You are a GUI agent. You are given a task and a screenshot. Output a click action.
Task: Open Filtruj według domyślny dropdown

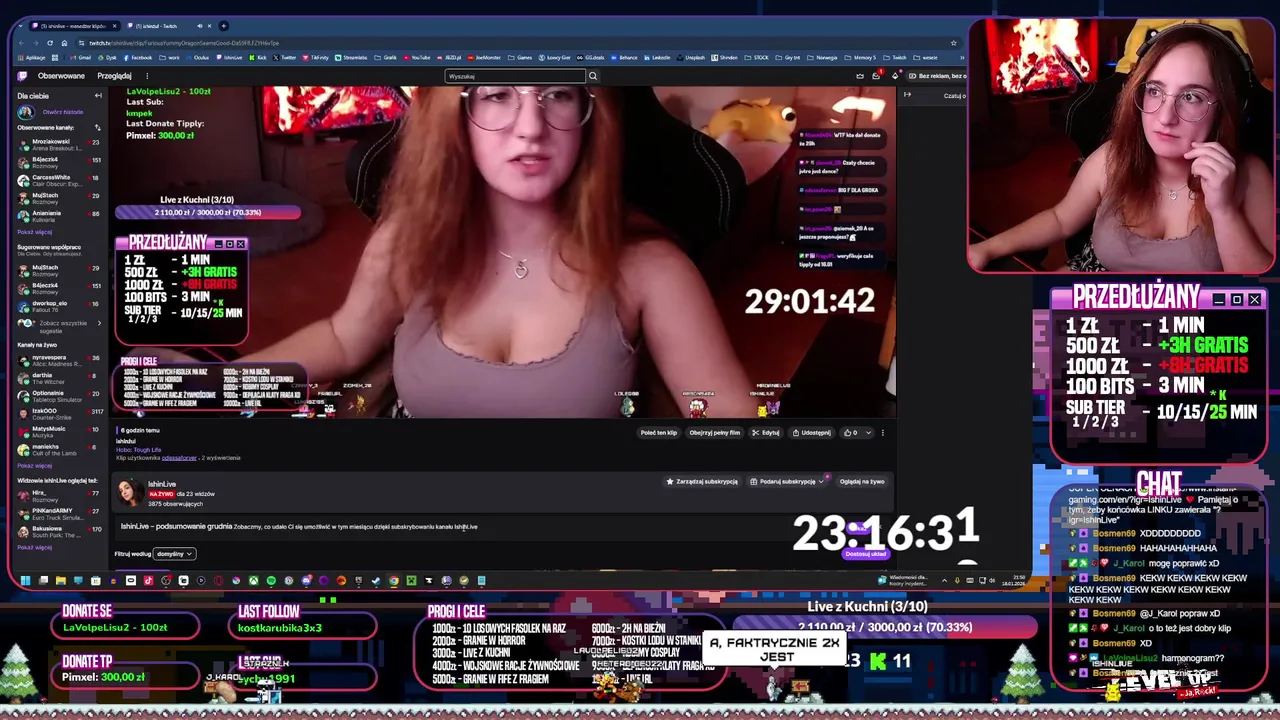[175, 553]
